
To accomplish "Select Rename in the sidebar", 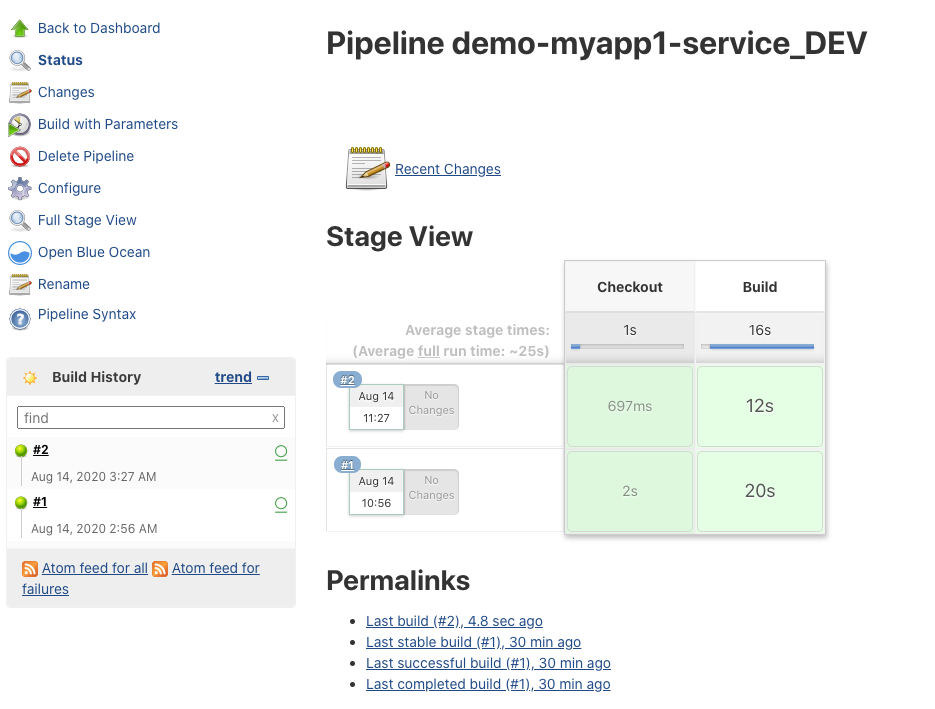I will pos(64,284).
